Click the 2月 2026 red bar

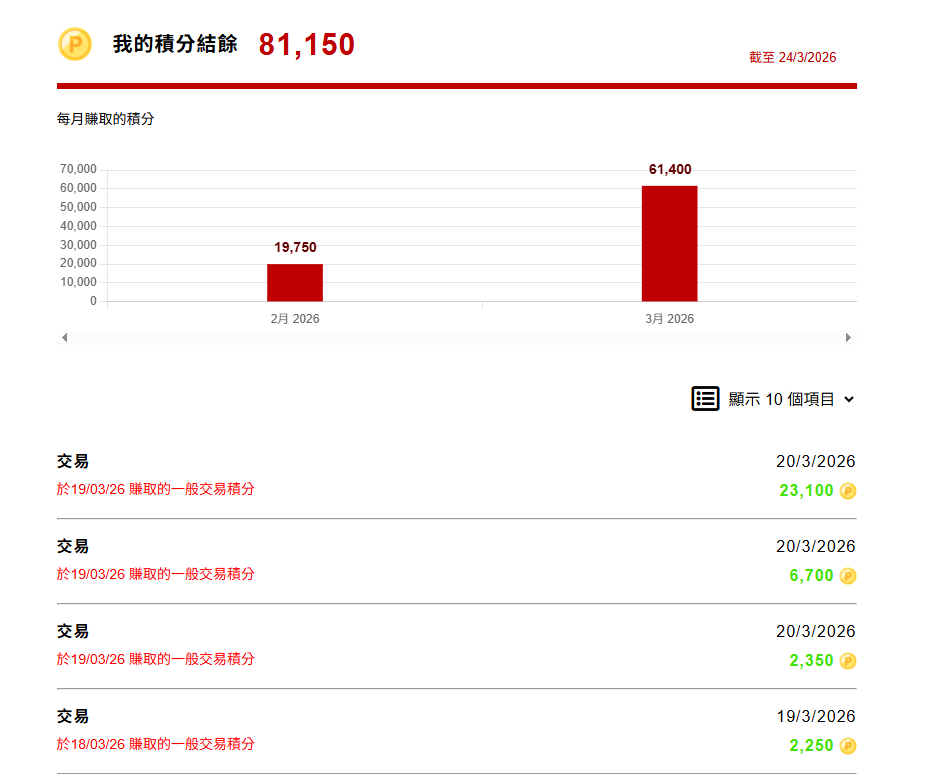click(x=295, y=282)
